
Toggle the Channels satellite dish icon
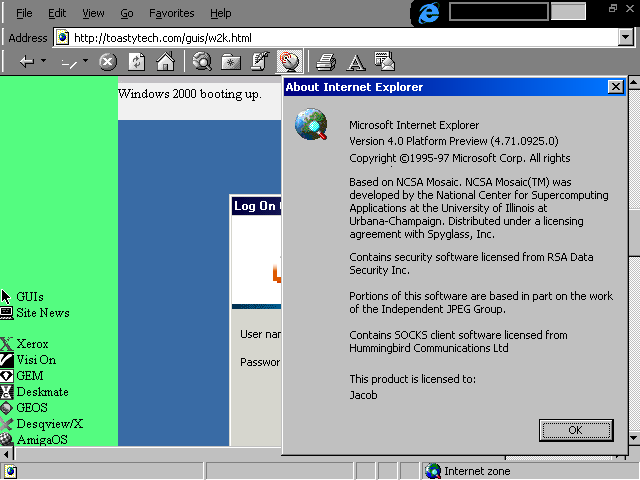pyautogui.click(x=289, y=62)
